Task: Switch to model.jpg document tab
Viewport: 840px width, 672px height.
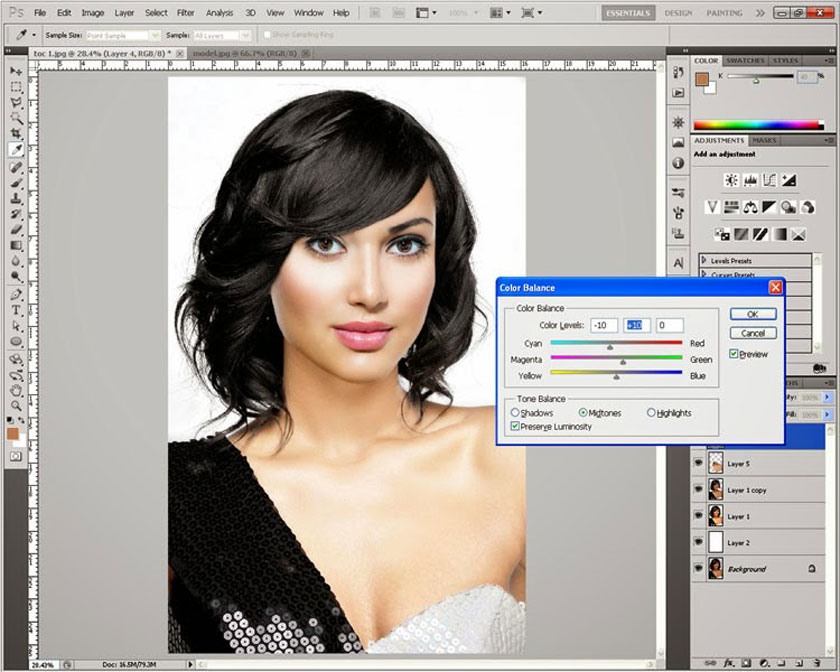Action: [244, 54]
